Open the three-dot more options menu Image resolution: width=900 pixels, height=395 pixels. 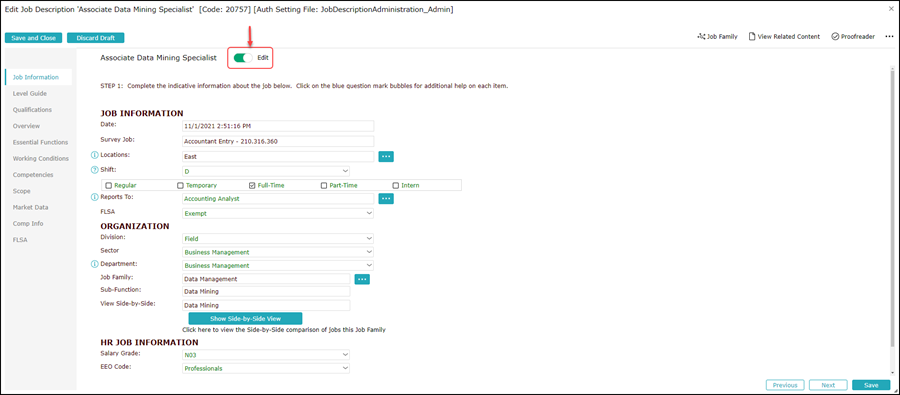point(889,36)
